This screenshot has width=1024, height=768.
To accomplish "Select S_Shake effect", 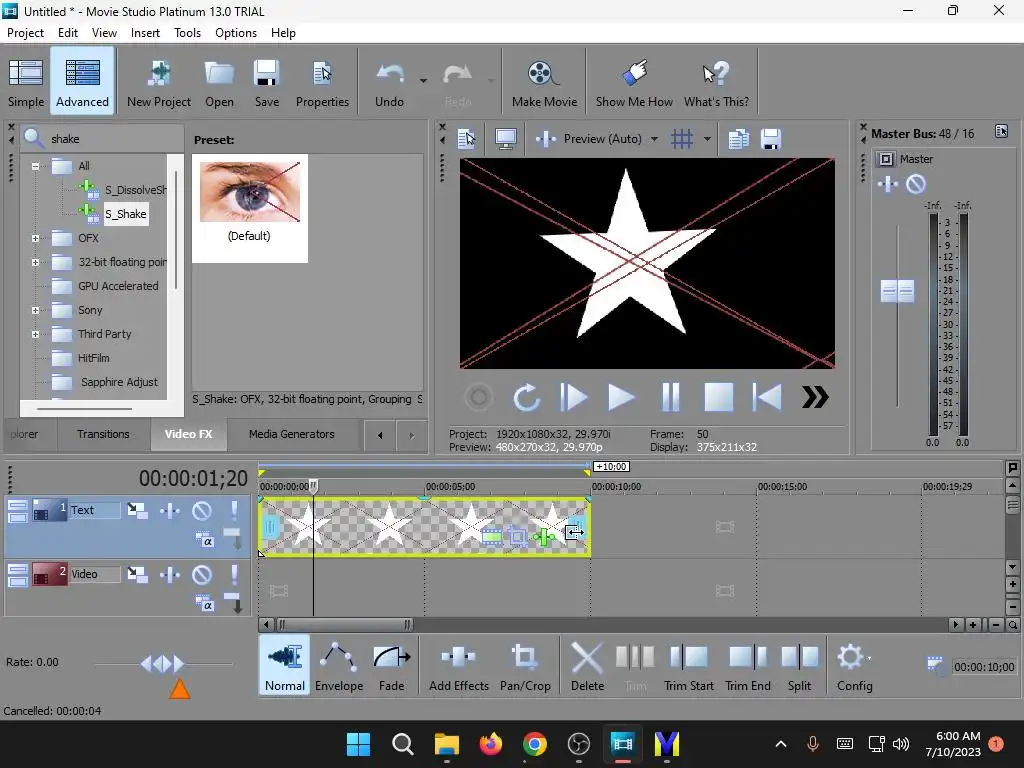I will pos(126,214).
